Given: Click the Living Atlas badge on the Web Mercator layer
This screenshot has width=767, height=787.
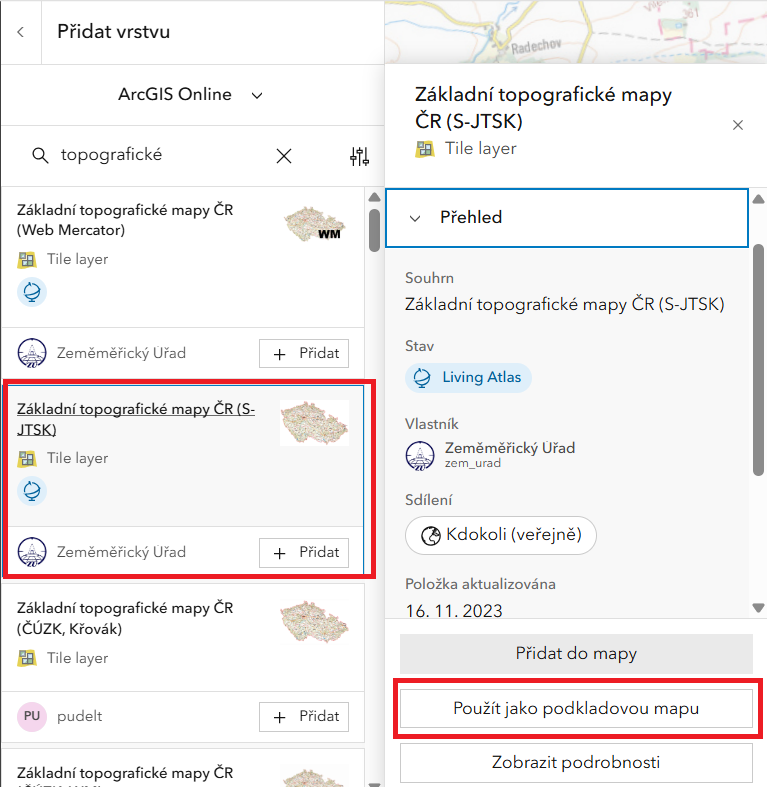Looking at the screenshot, I should (x=32, y=292).
